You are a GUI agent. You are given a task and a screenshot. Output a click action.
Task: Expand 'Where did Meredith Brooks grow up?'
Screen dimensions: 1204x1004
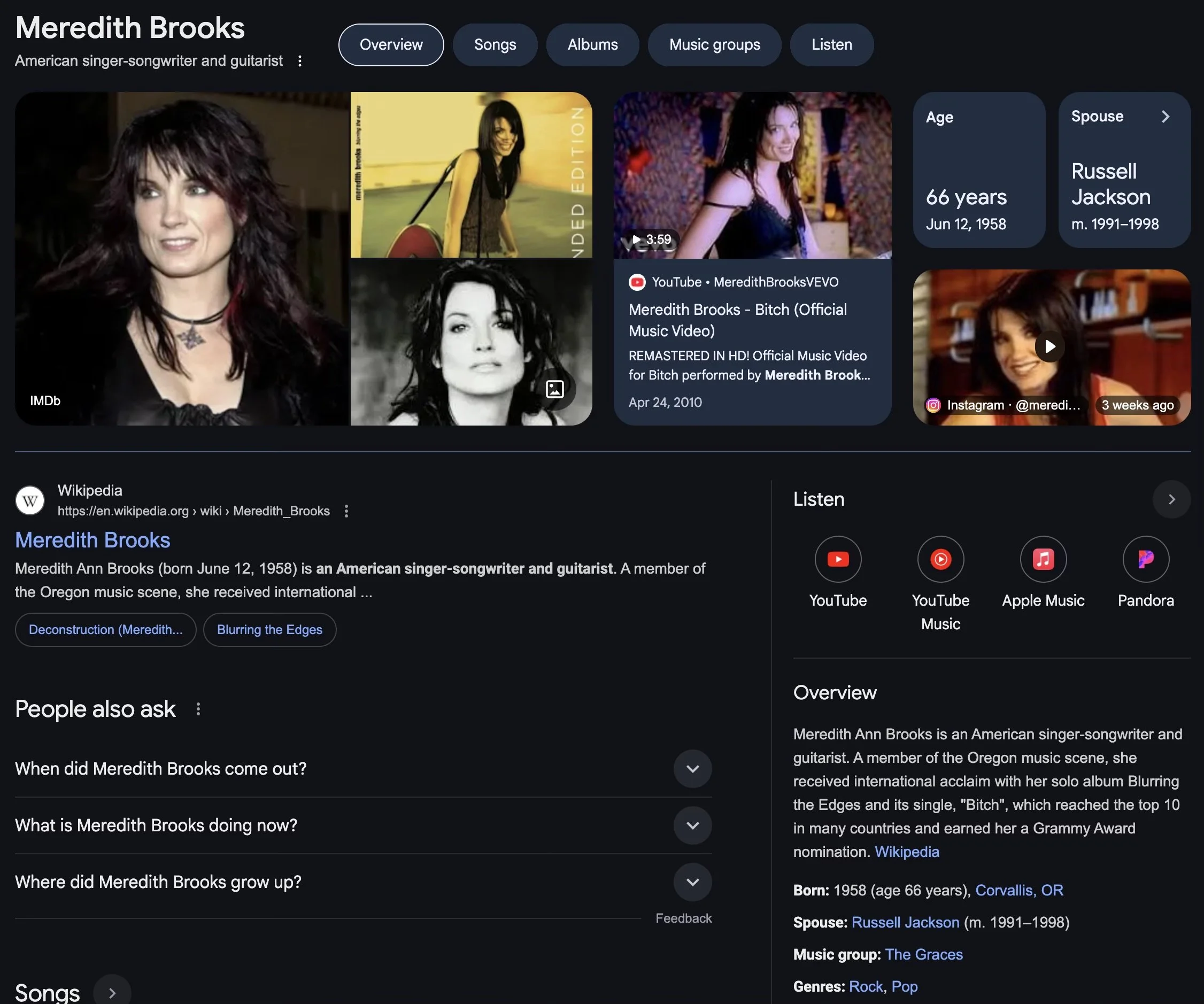click(692, 882)
